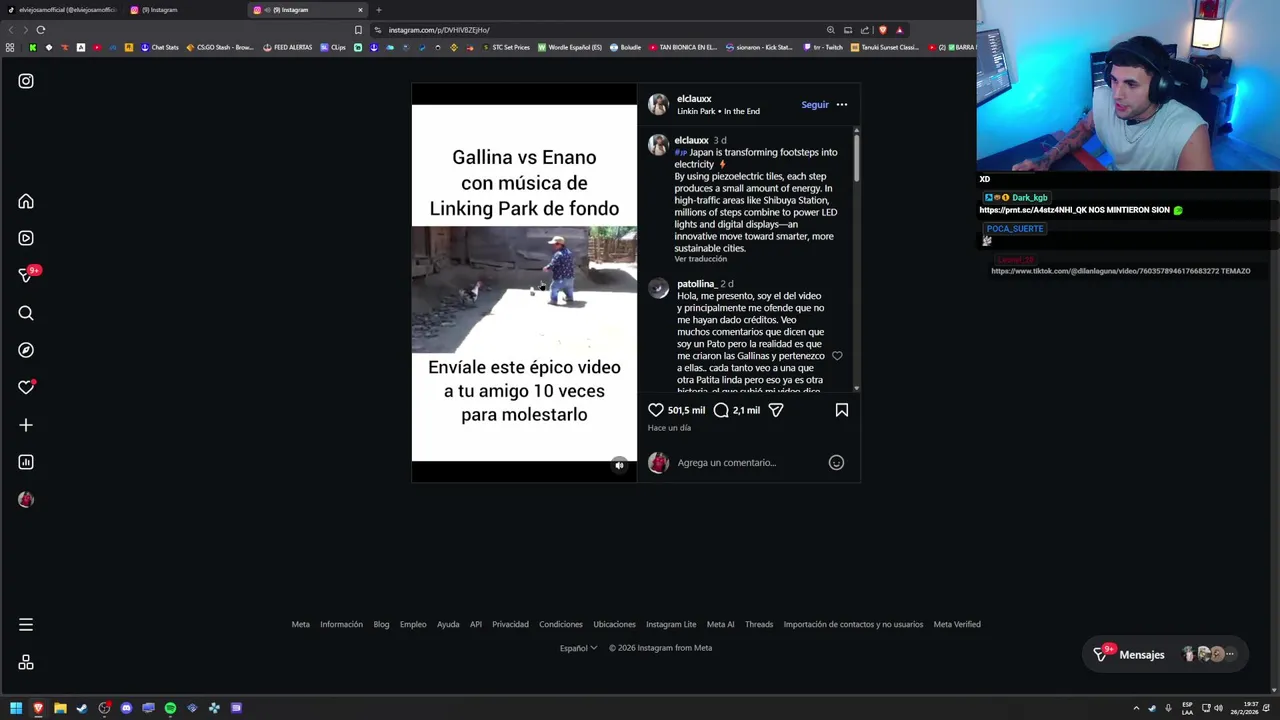Share the post via paper plane icon
This screenshot has height=720, width=1280.
coord(776,410)
